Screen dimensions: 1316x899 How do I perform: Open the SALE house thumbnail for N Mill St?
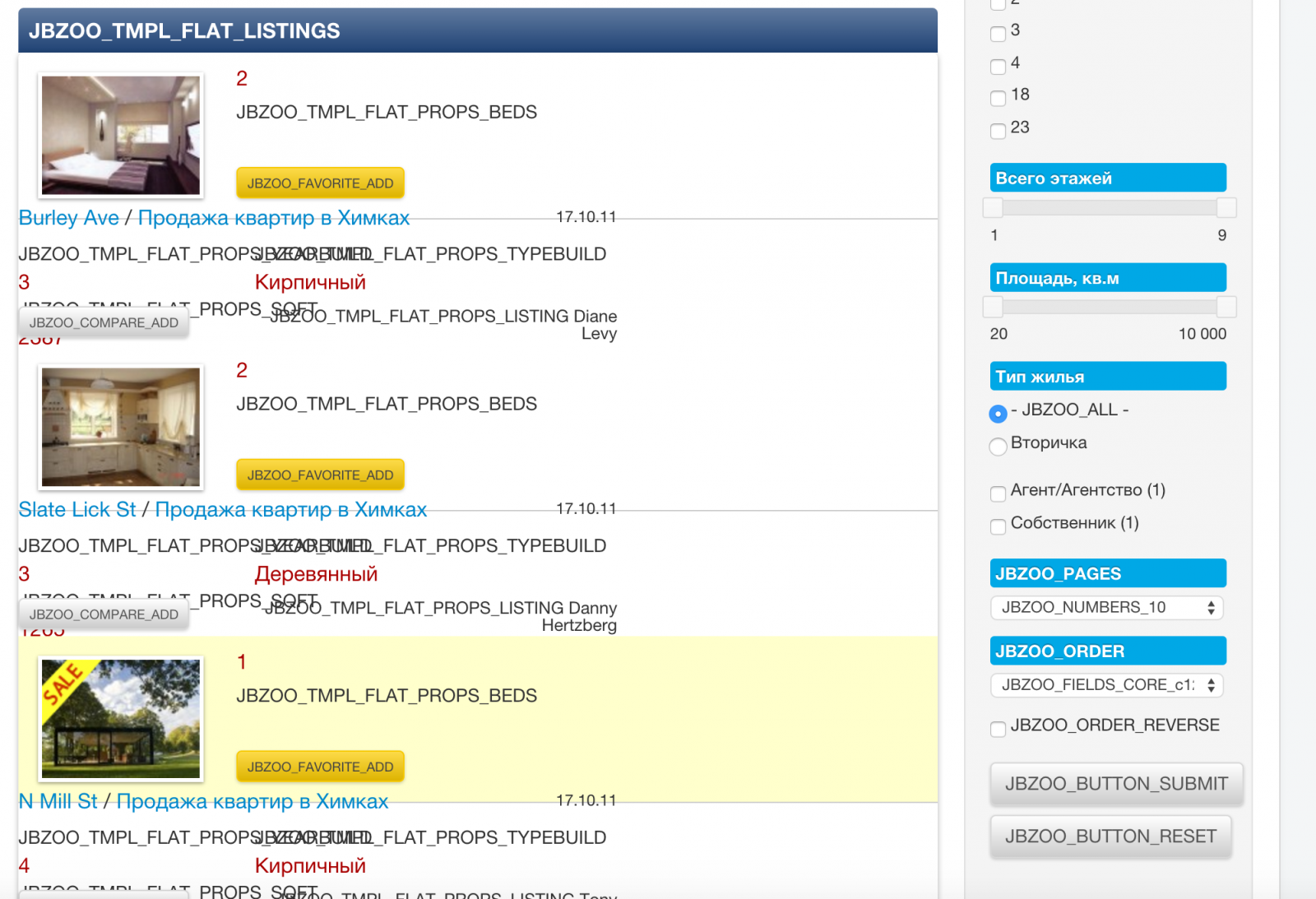coord(121,719)
